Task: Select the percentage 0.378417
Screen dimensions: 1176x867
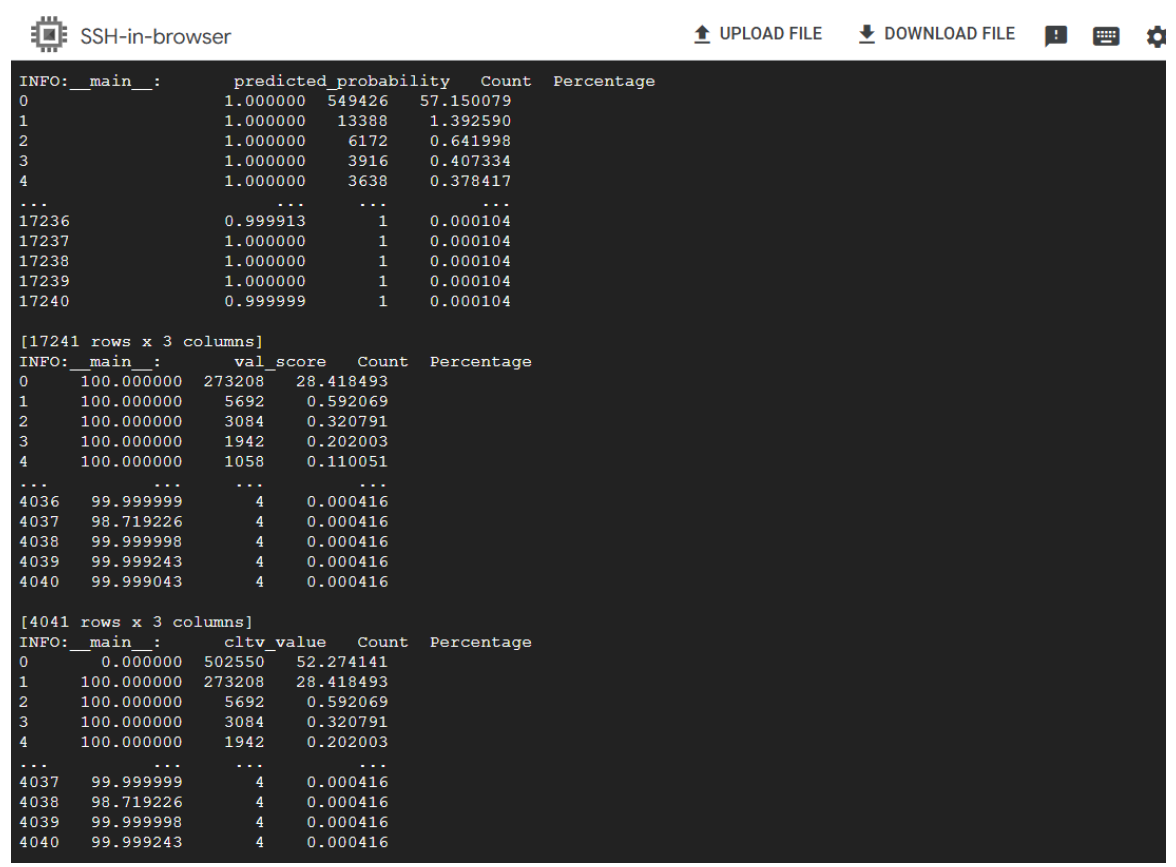Action: click(470, 181)
